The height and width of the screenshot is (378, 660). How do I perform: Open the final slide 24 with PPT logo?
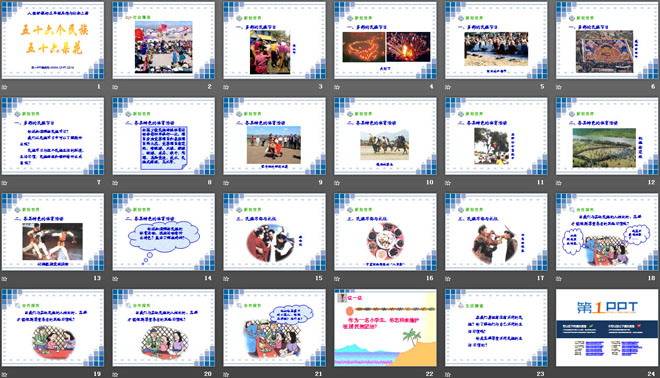coord(607,327)
